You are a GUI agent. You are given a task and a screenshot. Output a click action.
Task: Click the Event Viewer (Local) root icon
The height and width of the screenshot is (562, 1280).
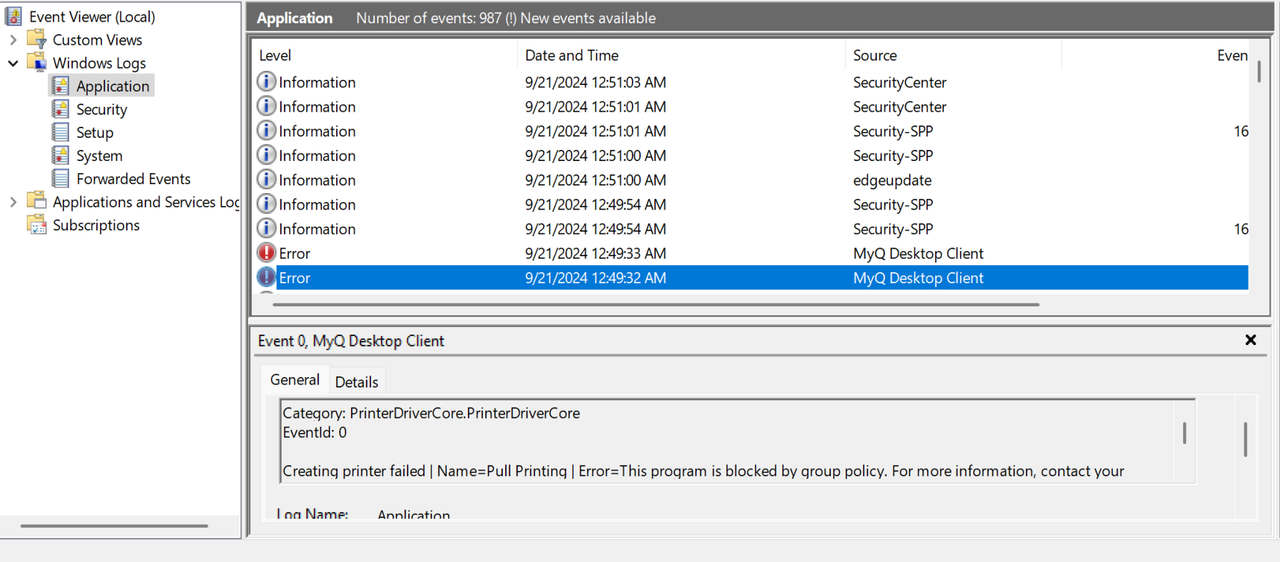tap(14, 17)
